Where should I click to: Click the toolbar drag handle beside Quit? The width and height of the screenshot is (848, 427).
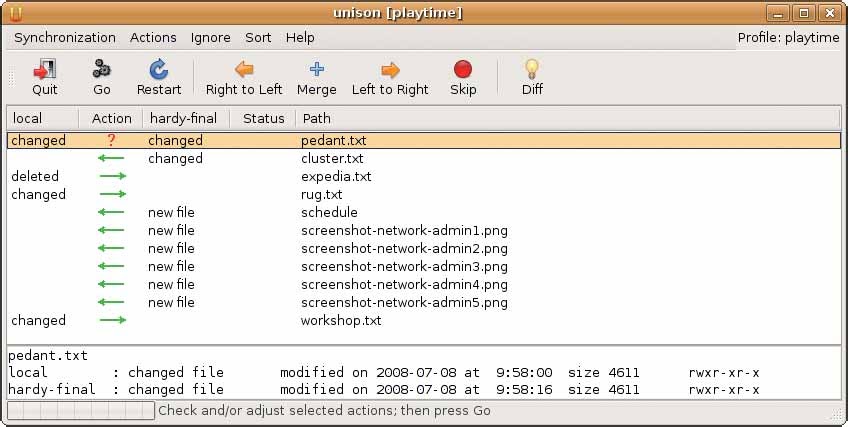pos(11,77)
